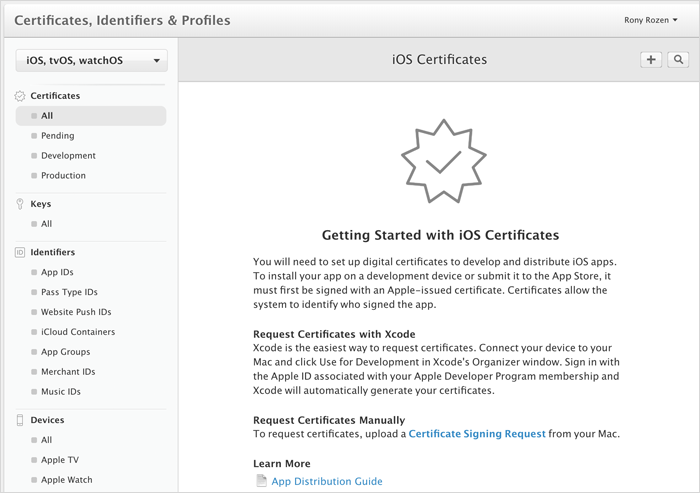The width and height of the screenshot is (700, 493).
Task: Click Getting Started with iOS Certificates heading
Action: [440, 235]
